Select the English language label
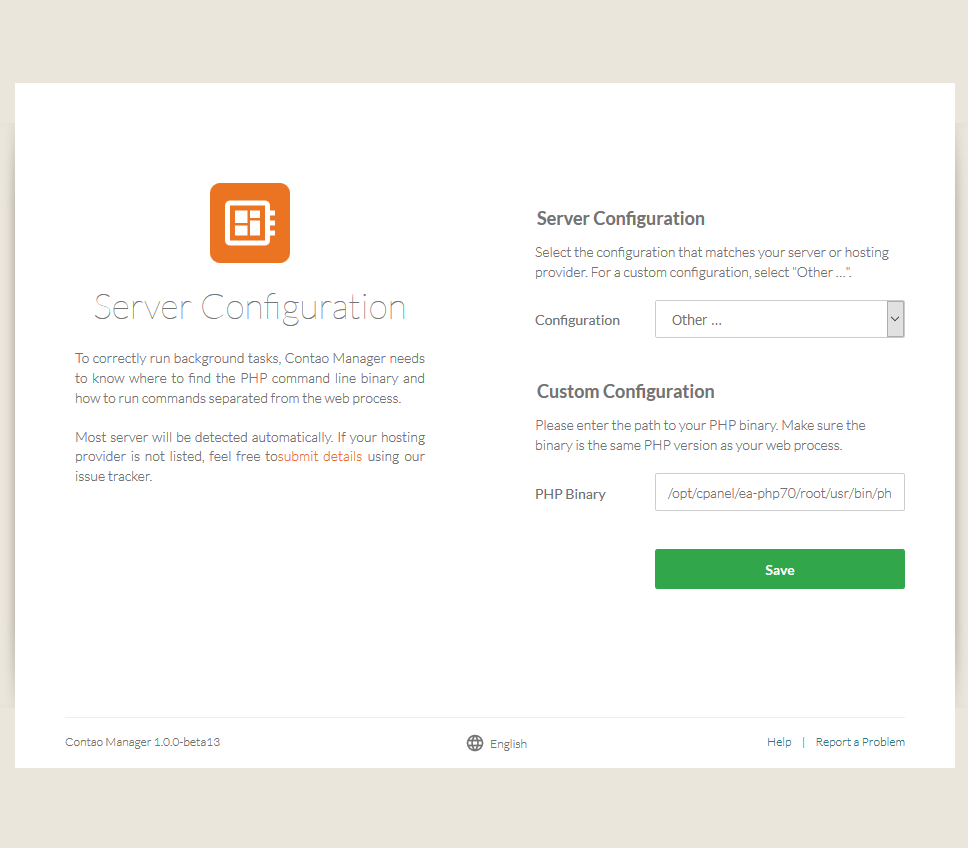This screenshot has width=968, height=848. coord(508,744)
